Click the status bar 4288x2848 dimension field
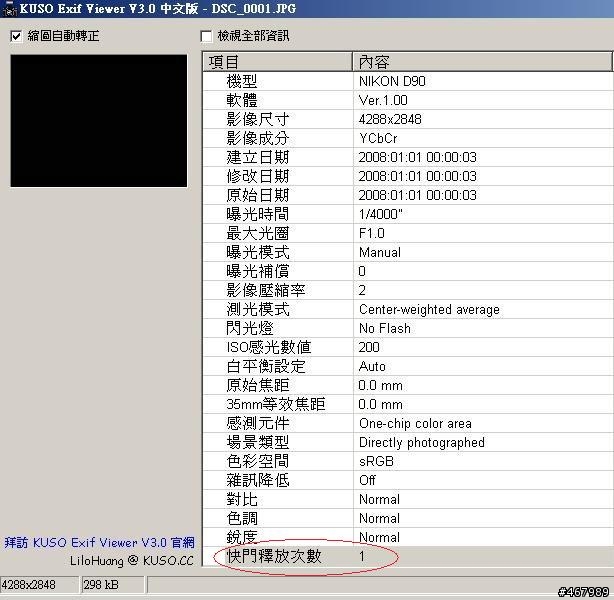Viewport: 614px width, 600px height. 39,585
